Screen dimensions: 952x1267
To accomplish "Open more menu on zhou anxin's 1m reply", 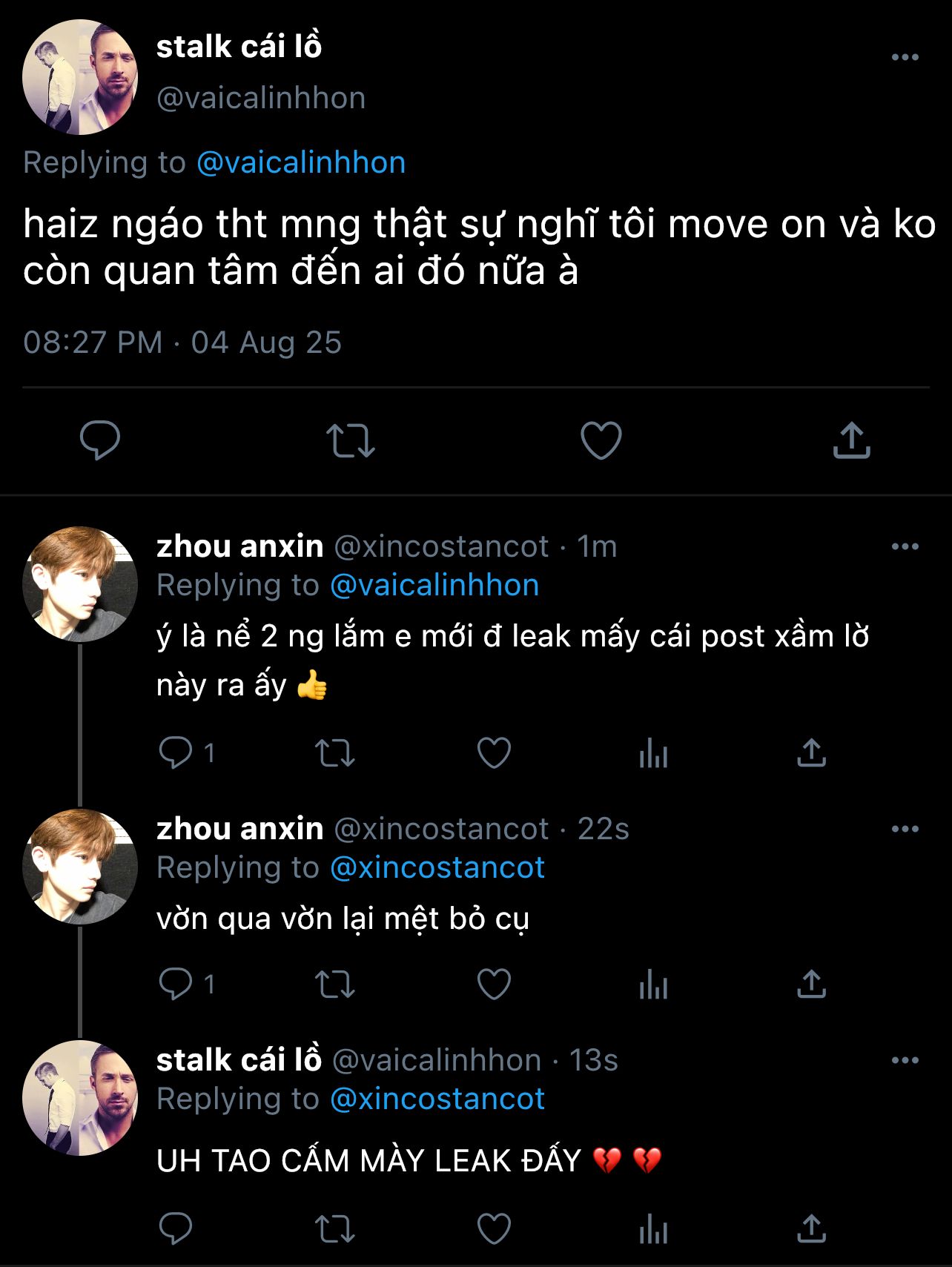I will (x=905, y=547).
